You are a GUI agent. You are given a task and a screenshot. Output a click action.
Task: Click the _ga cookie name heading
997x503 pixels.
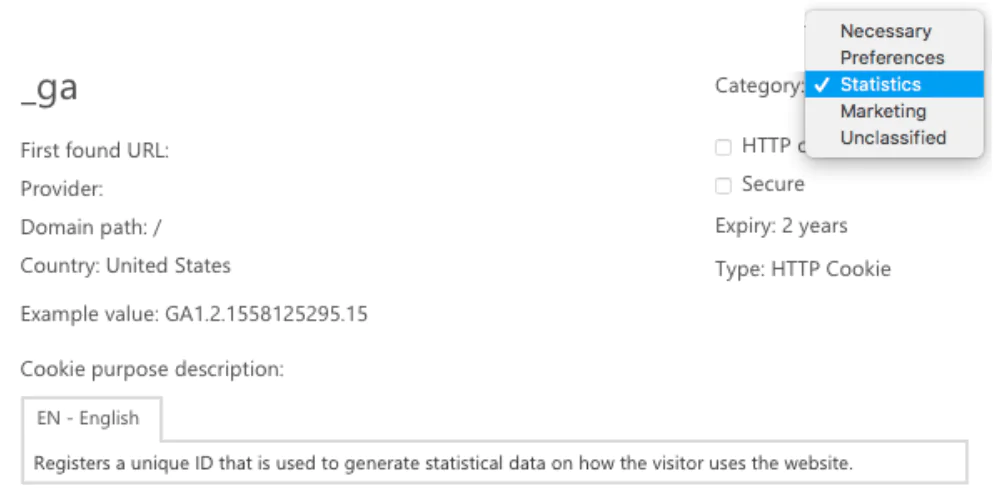(x=49, y=89)
